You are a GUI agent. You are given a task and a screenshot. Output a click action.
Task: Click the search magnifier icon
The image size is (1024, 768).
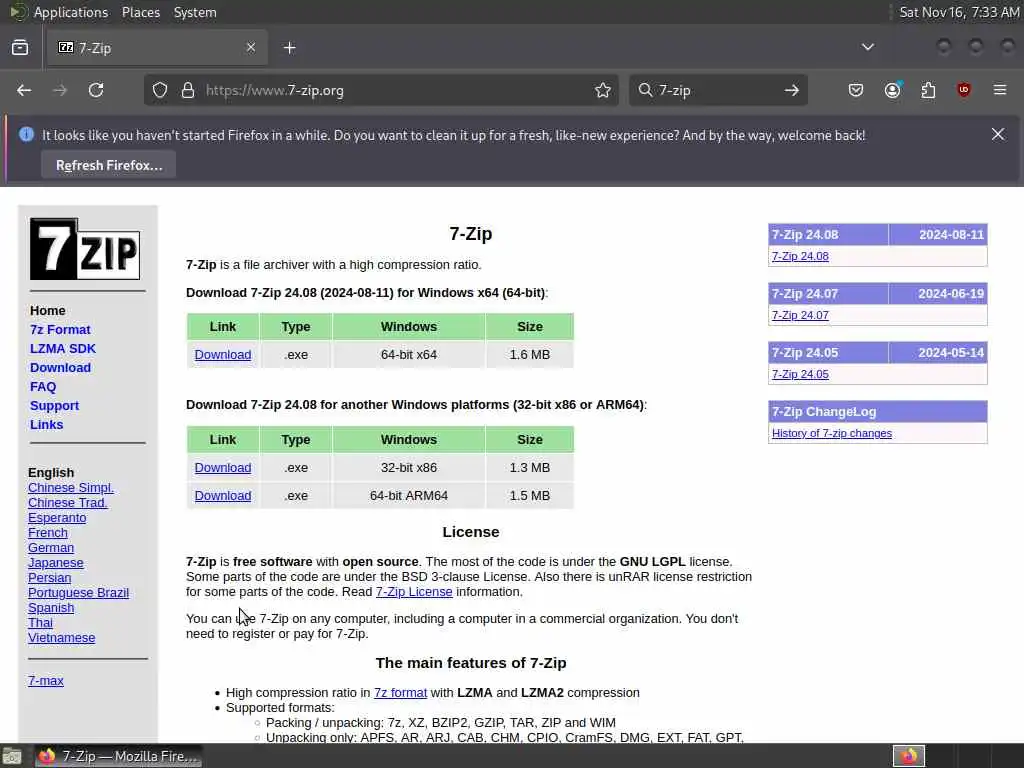point(645,90)
